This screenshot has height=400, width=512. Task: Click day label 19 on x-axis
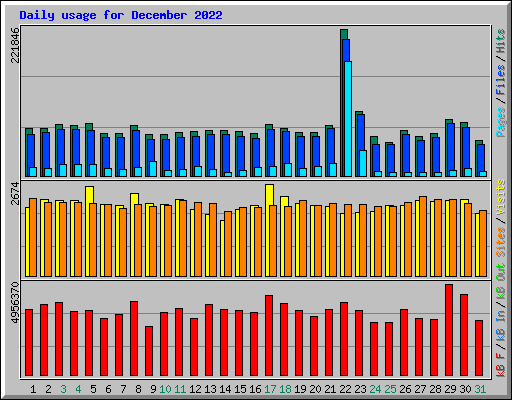coord(300,389)
